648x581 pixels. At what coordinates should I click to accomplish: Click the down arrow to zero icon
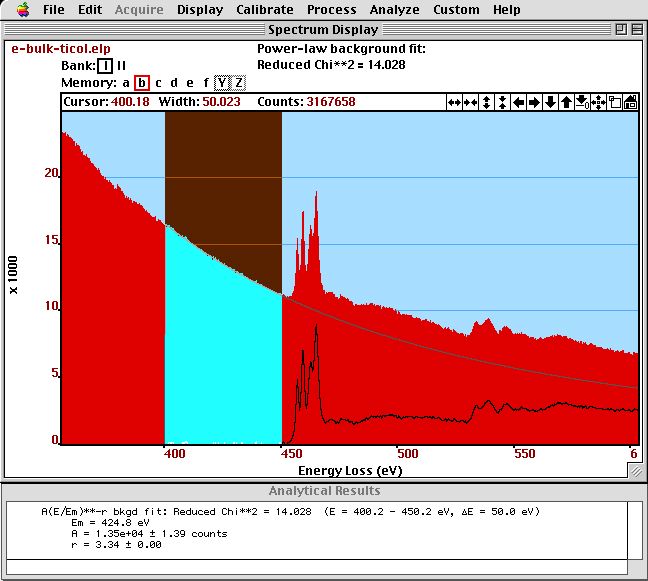[x=582, y=102]
